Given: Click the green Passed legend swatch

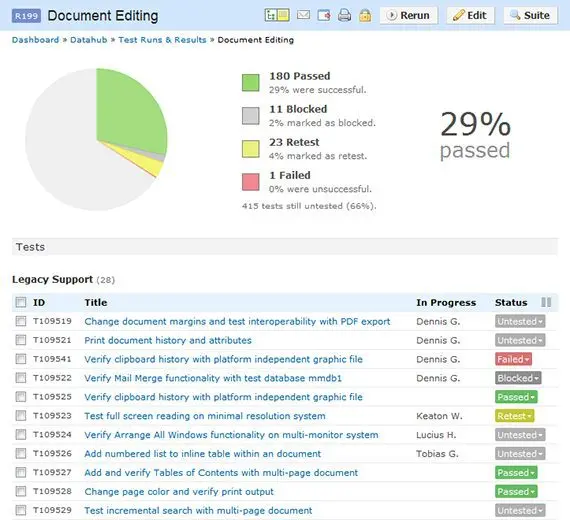Looking at the screenshot, I should click(251, 83).
